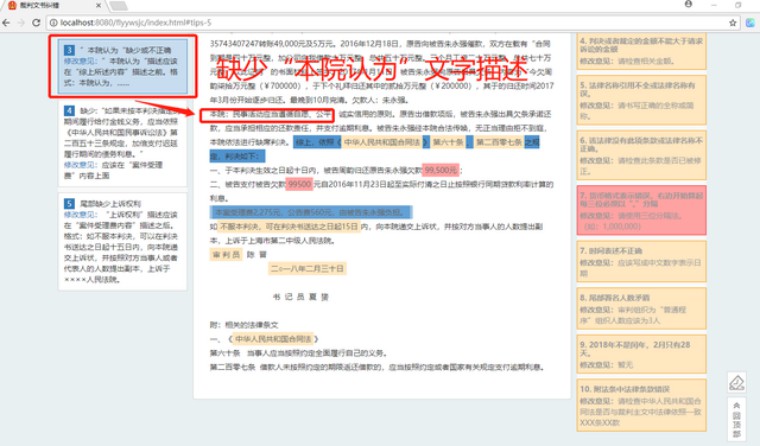Close the 裁判文书纠错 browser tab
760x446 pixels.
(98, 5)
